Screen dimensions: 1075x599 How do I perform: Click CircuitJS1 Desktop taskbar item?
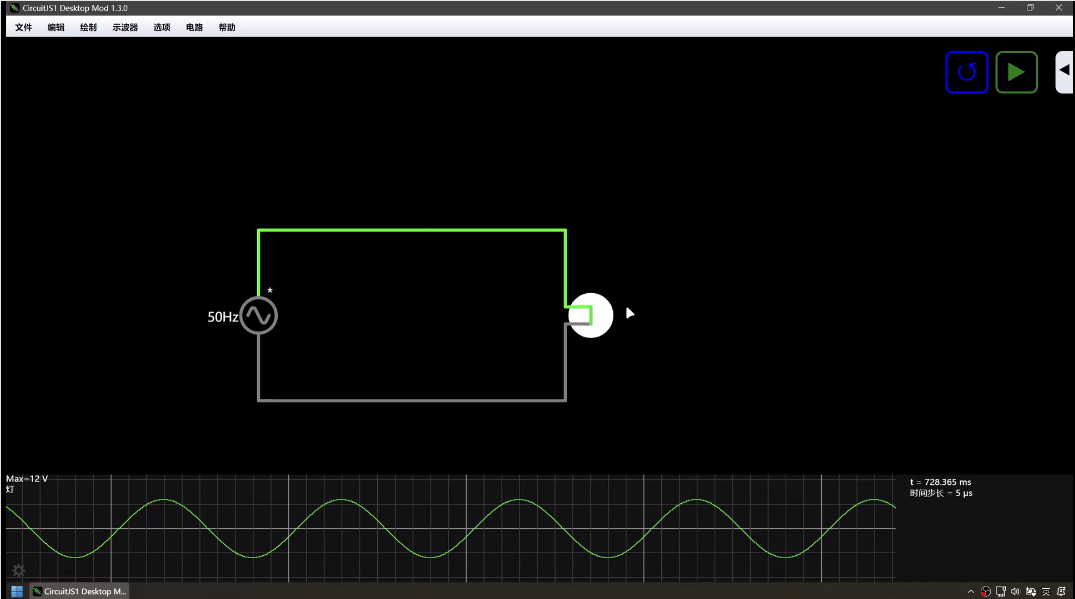pyautogui.click(x=80, y=591)
